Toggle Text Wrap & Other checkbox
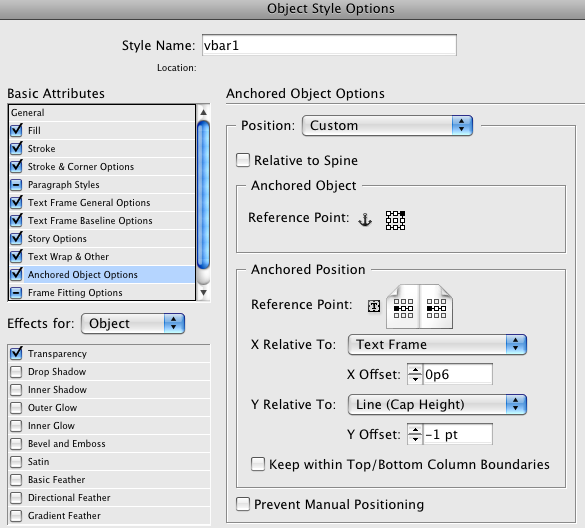The height and width of the screenshot is (528, 585). [x=16, y=256]
